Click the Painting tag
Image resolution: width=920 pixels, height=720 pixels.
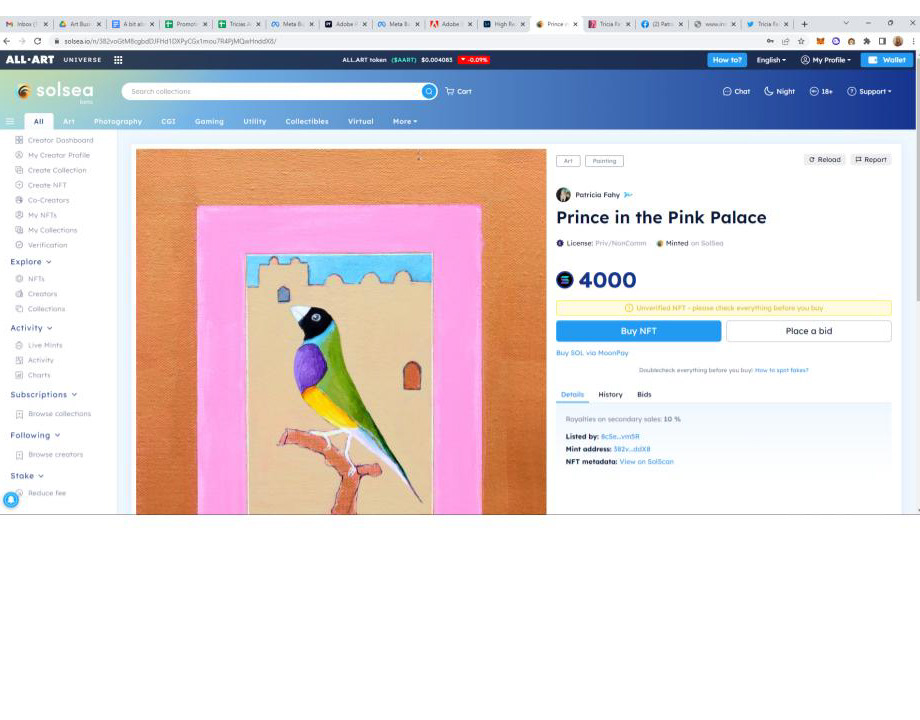604,161
